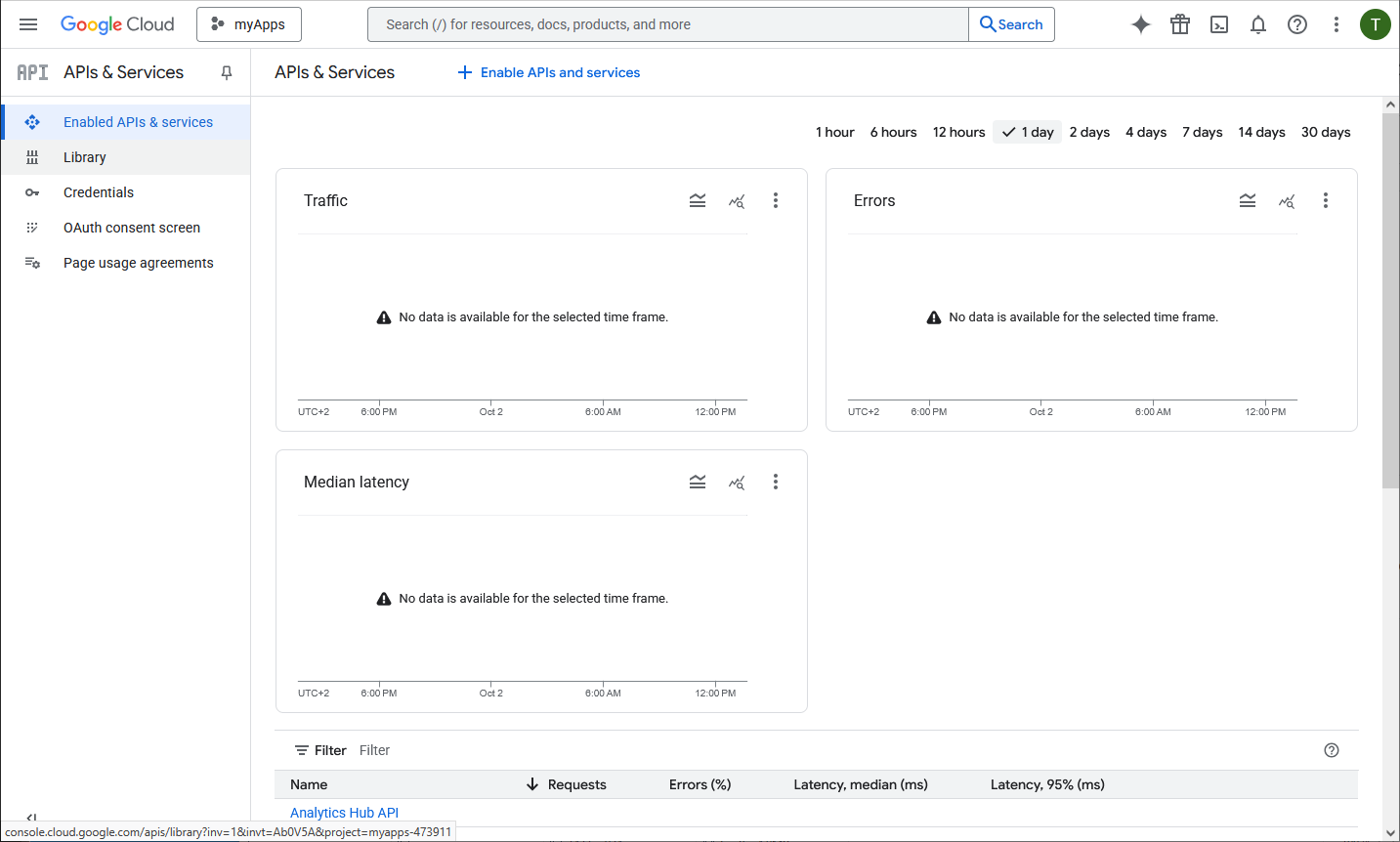Open the help question mark menu

[1296, 24]
